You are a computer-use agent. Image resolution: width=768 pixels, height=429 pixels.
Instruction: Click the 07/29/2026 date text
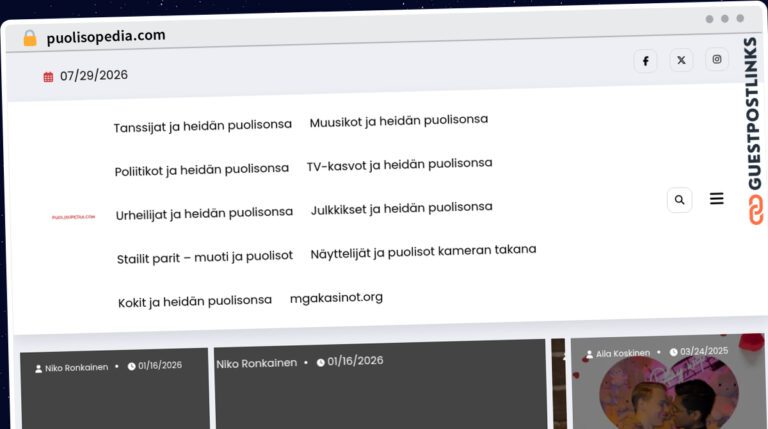pos(94,75)
